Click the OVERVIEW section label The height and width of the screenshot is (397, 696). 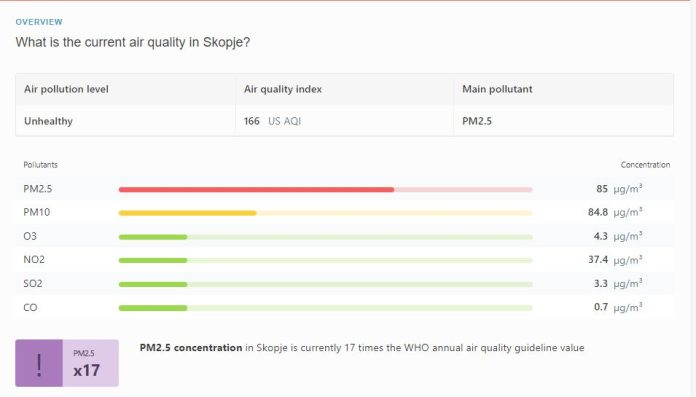39,22
